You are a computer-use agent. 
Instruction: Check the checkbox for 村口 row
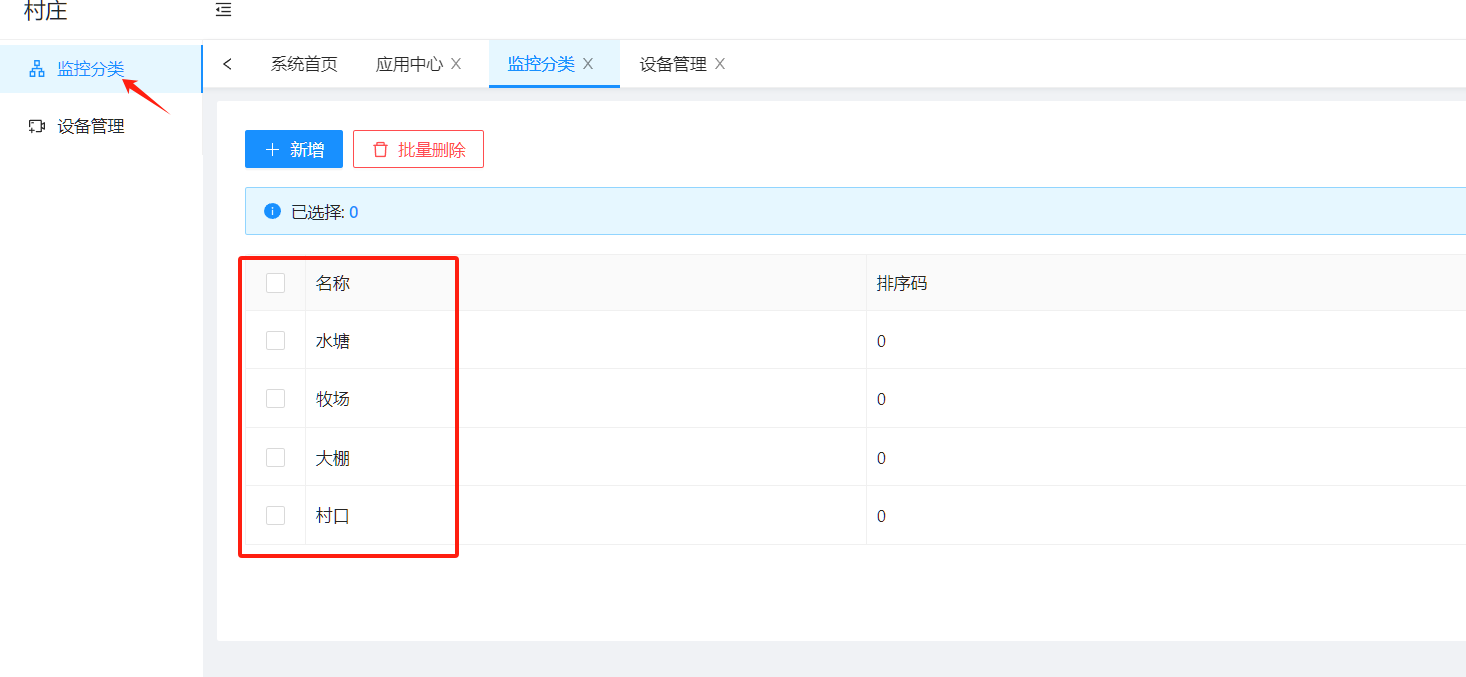[x=275, y=515]
